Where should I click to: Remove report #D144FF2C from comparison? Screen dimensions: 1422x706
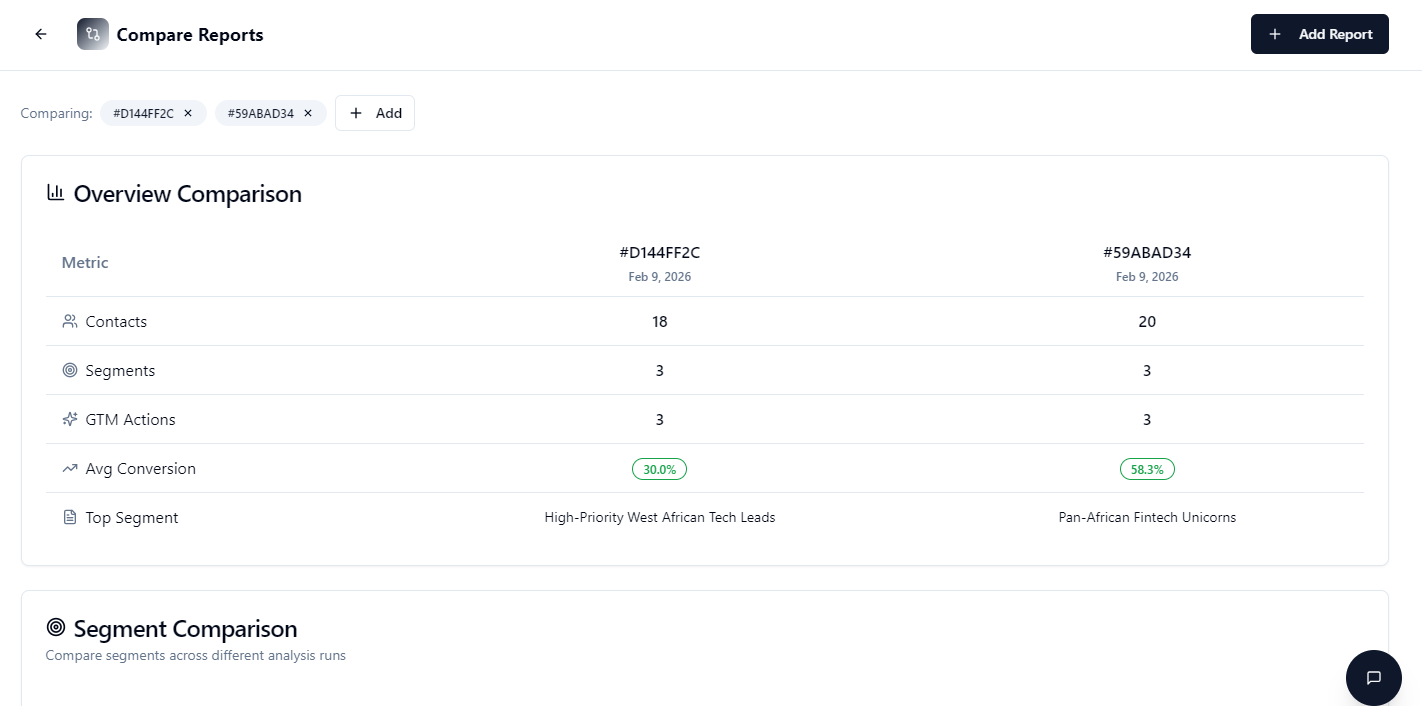coord(188,113)
